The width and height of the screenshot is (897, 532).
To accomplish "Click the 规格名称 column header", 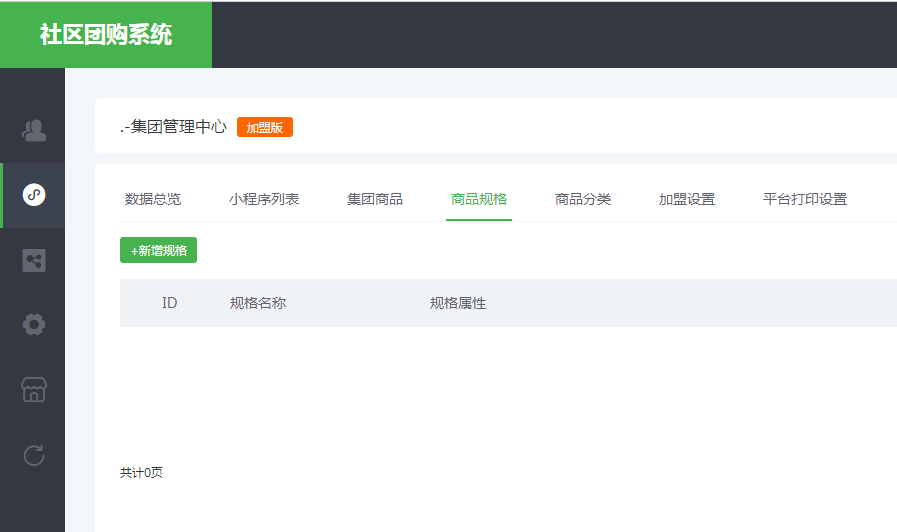I will coord(258,303).
